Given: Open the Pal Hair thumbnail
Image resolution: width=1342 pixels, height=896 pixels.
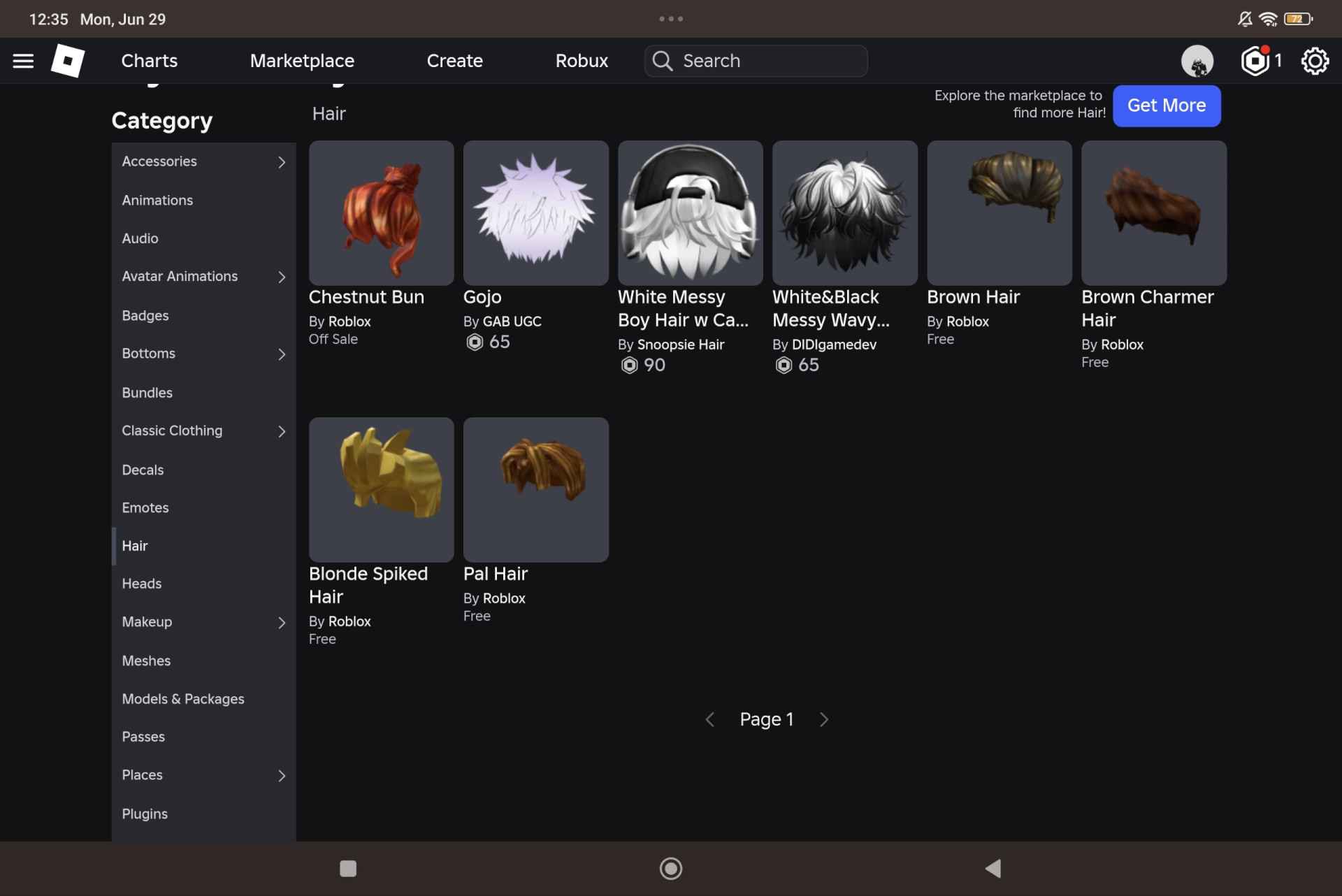Looking at the screenshot, I should tap(536, 489).
